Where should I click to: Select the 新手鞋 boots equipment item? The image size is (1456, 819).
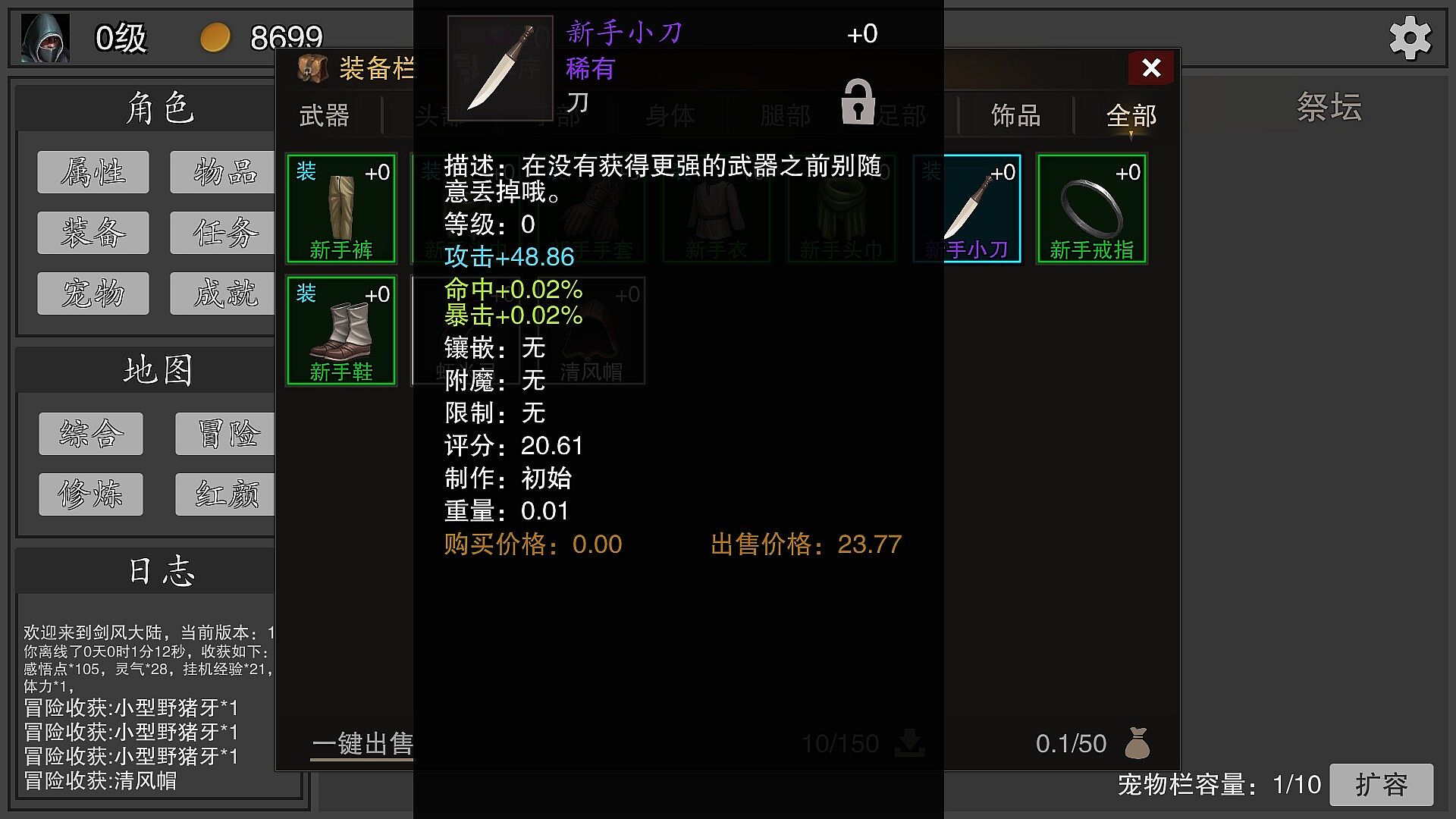pyautogui.click(x=341, y=331)
